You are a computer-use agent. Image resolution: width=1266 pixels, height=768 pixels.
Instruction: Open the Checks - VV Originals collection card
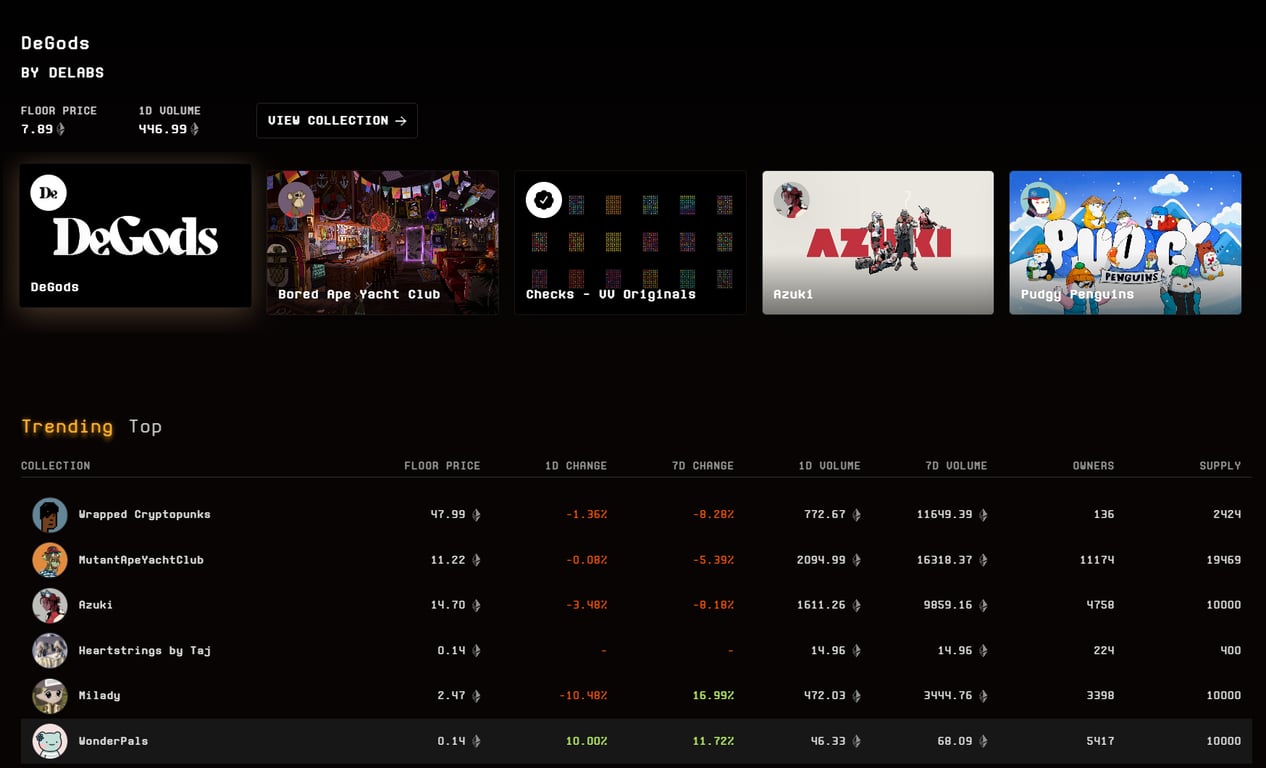630,241
